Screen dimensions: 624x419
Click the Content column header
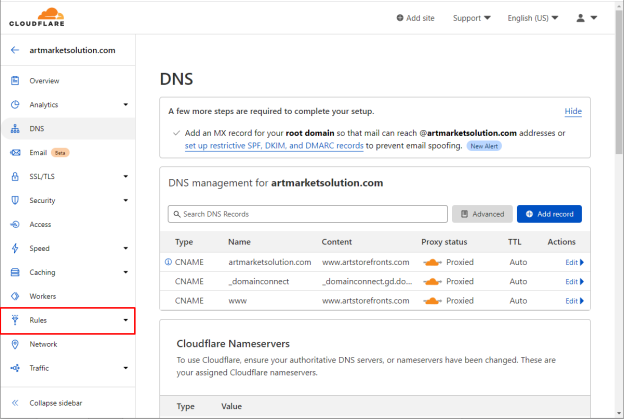(x=337, y=242)
